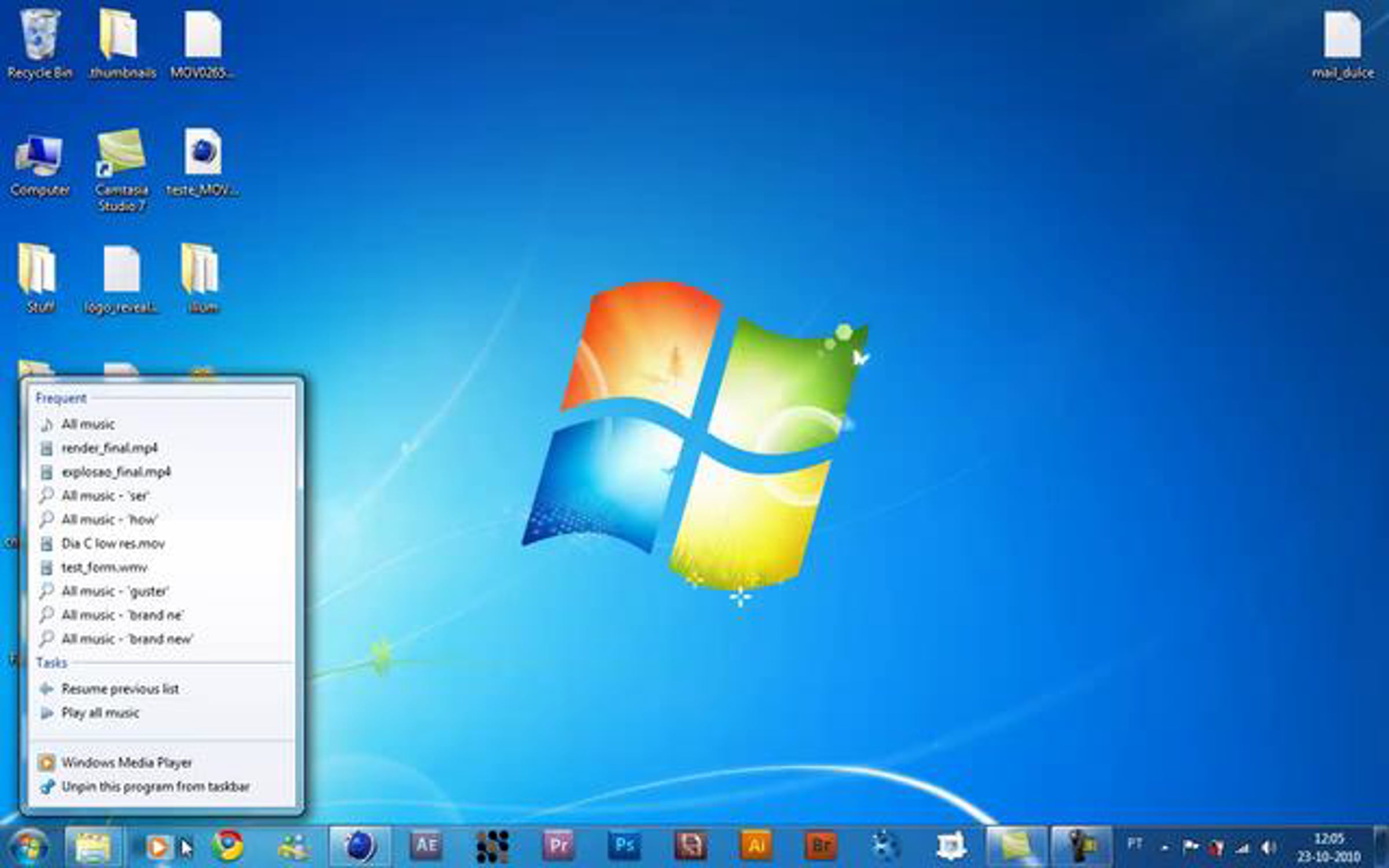Screen dimensions: 1389x868
Task: Select the MOV0265 file icon on desktop
Action: 203,43
